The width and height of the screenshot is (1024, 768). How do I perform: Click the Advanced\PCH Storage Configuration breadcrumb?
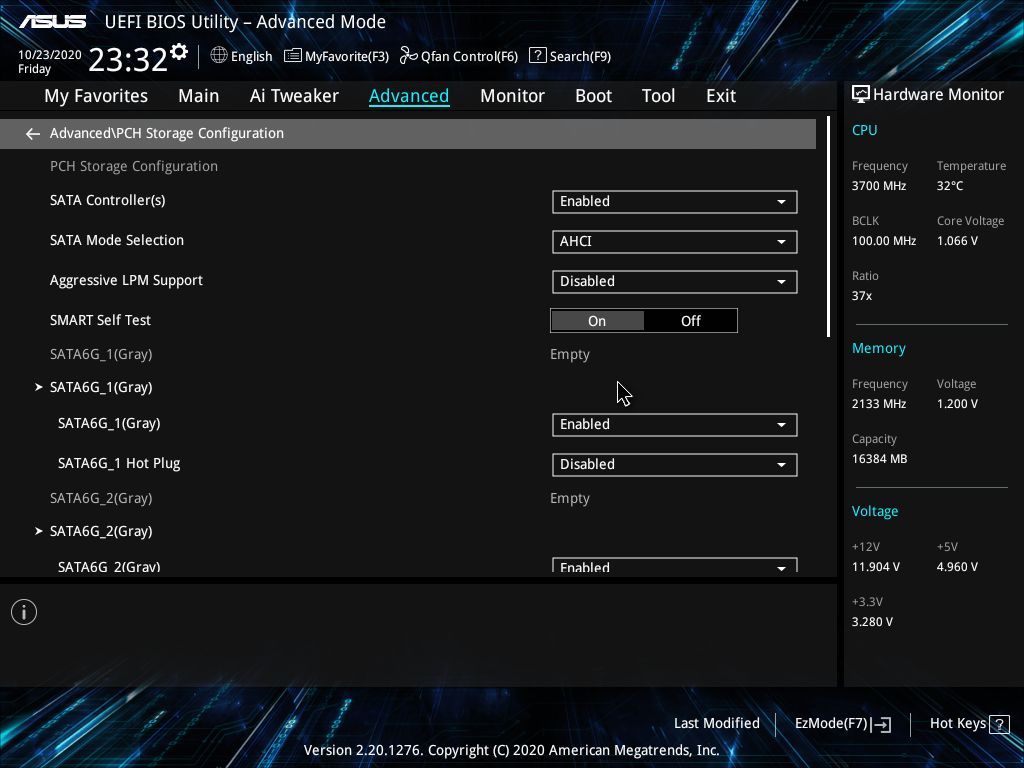[x=167, y=133]
